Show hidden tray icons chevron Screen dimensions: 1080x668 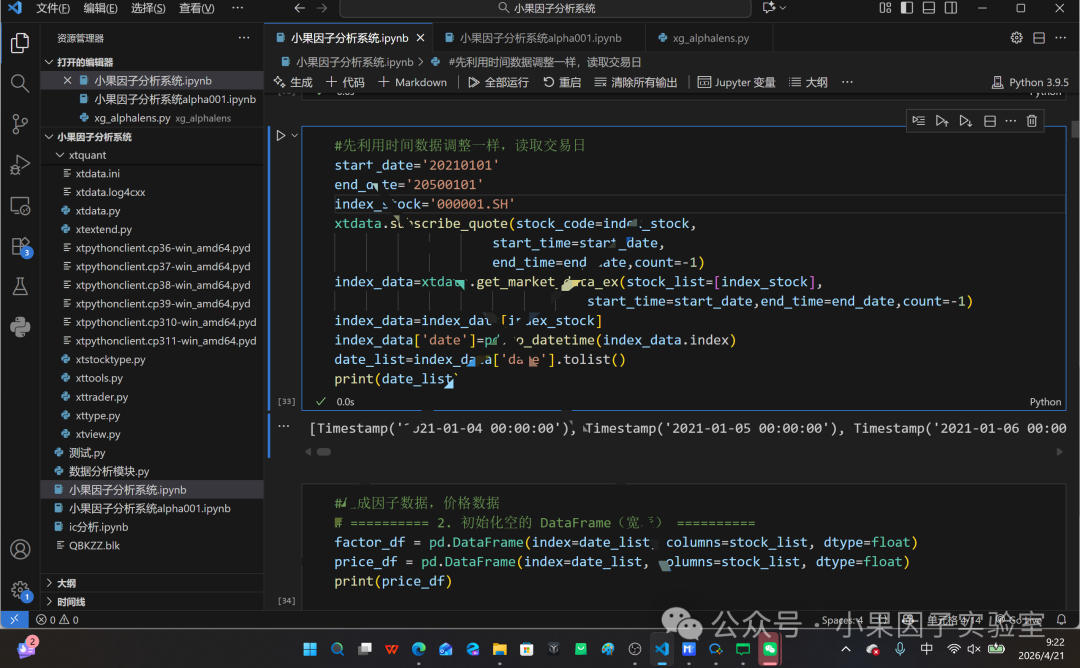(846, 649)
